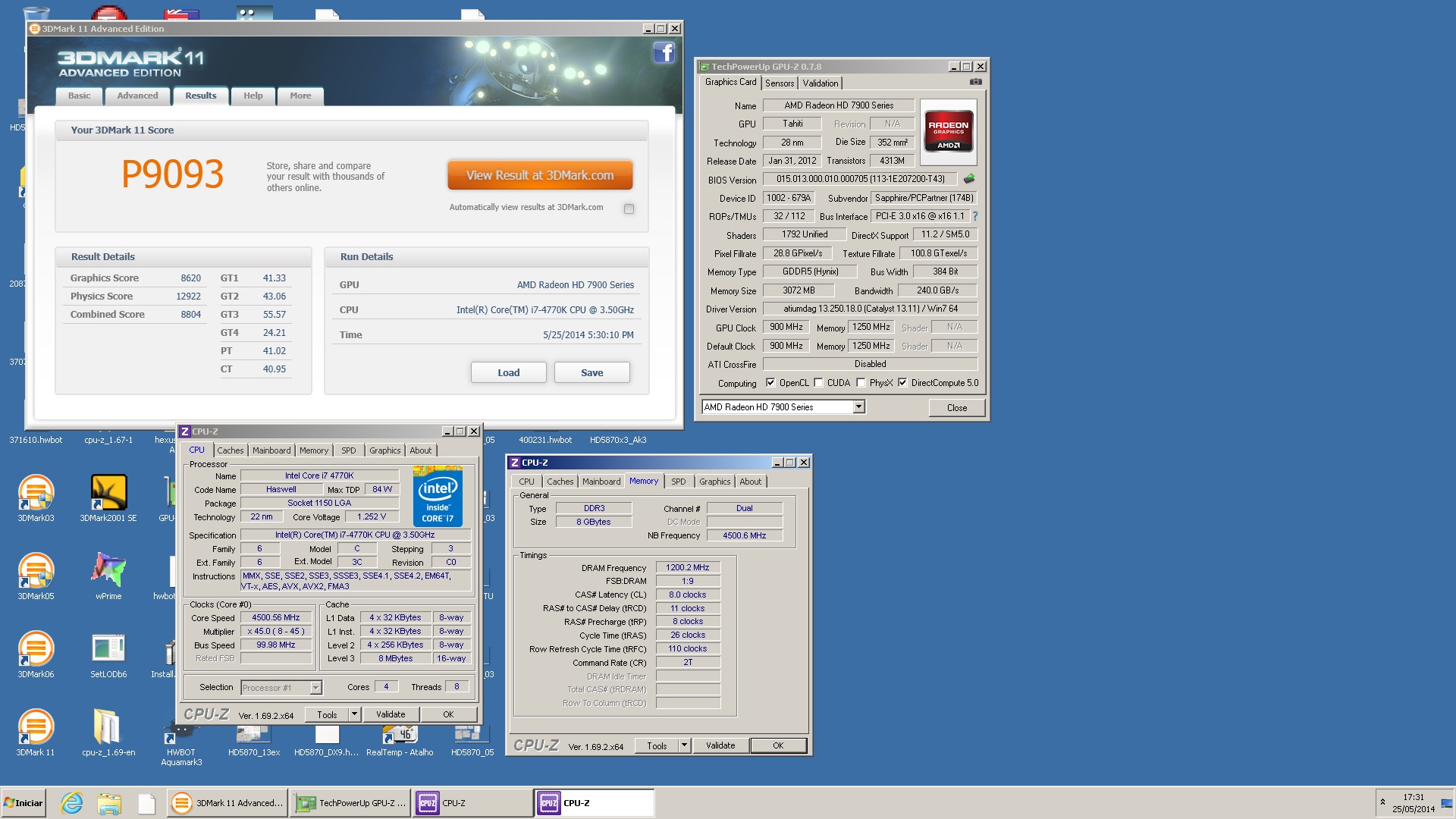Click the P9093 score value
This screenshot has height=819, width=1456.
click(x=172, y=174)
